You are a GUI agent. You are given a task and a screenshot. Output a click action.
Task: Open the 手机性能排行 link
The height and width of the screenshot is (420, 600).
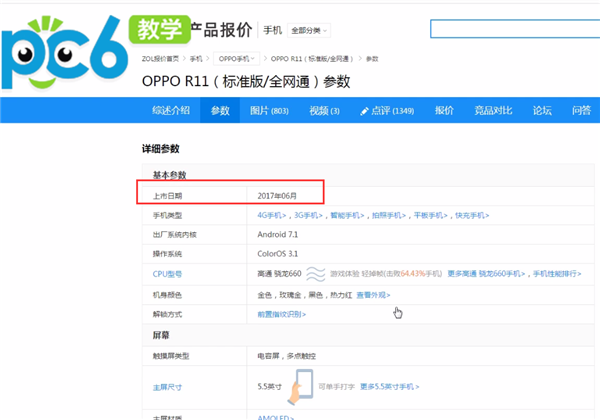coord(557,273)
